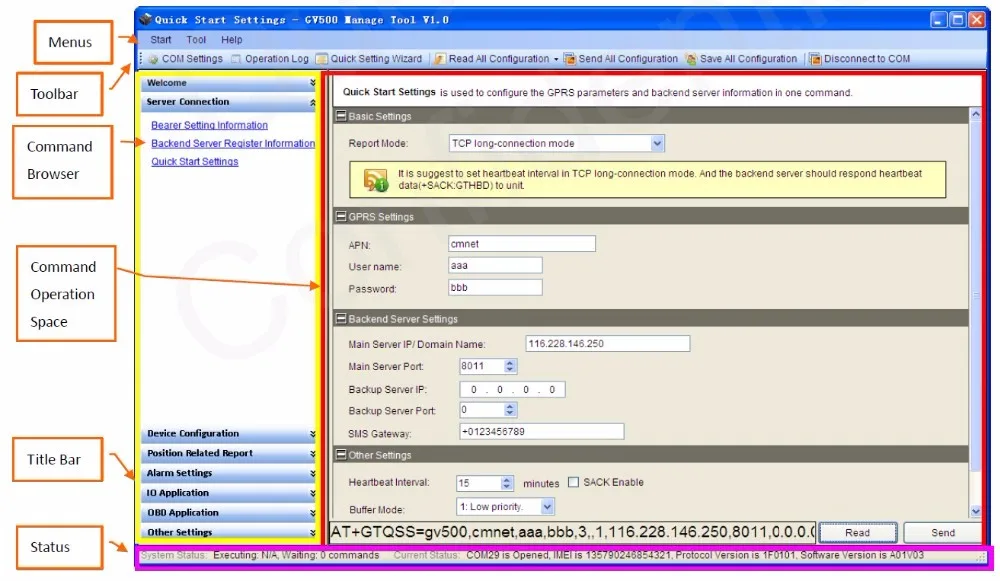Open Quick Start Settings link

tap(195, 162)
